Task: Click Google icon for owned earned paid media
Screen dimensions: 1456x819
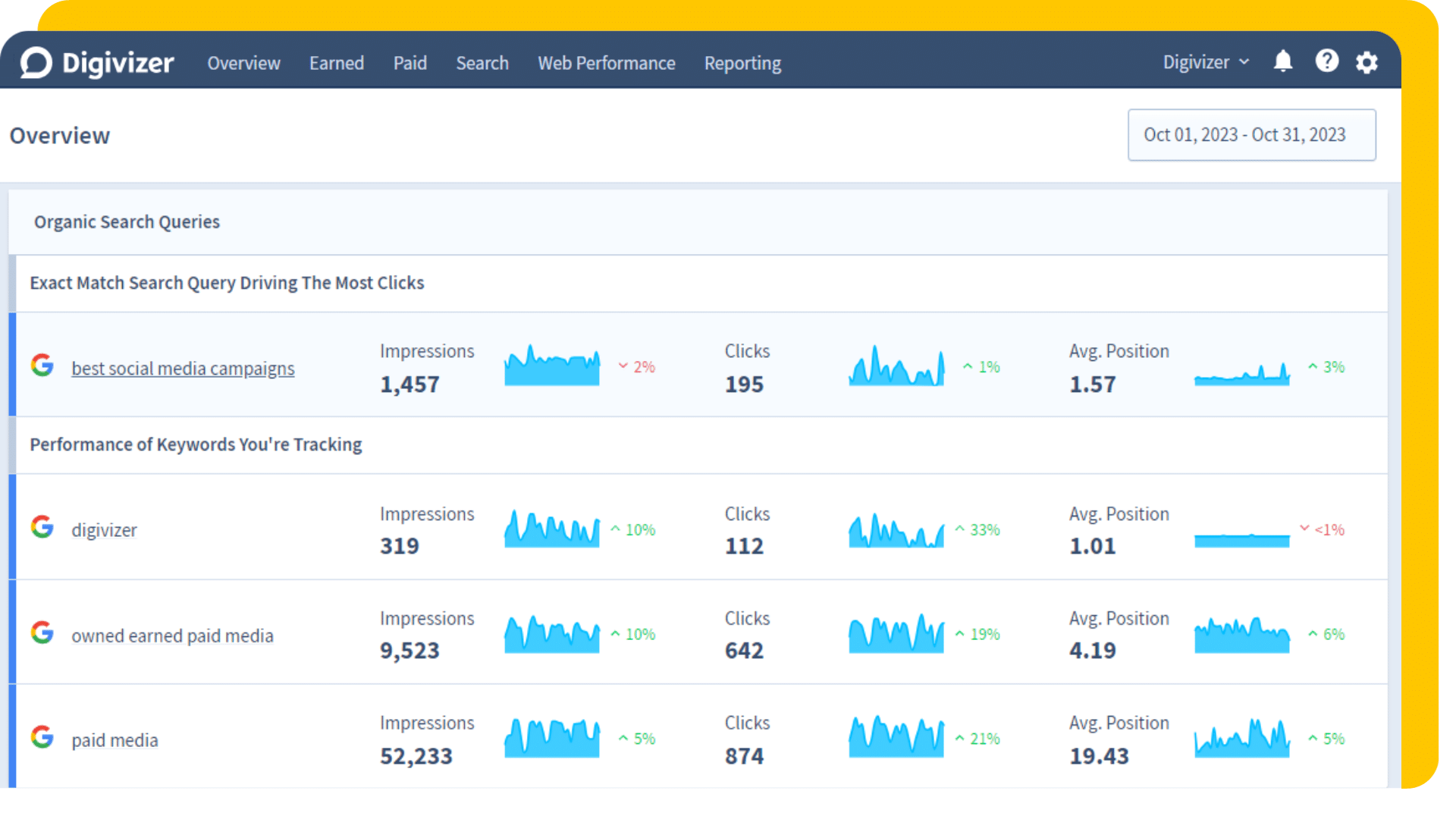Action: coord(42,632)
